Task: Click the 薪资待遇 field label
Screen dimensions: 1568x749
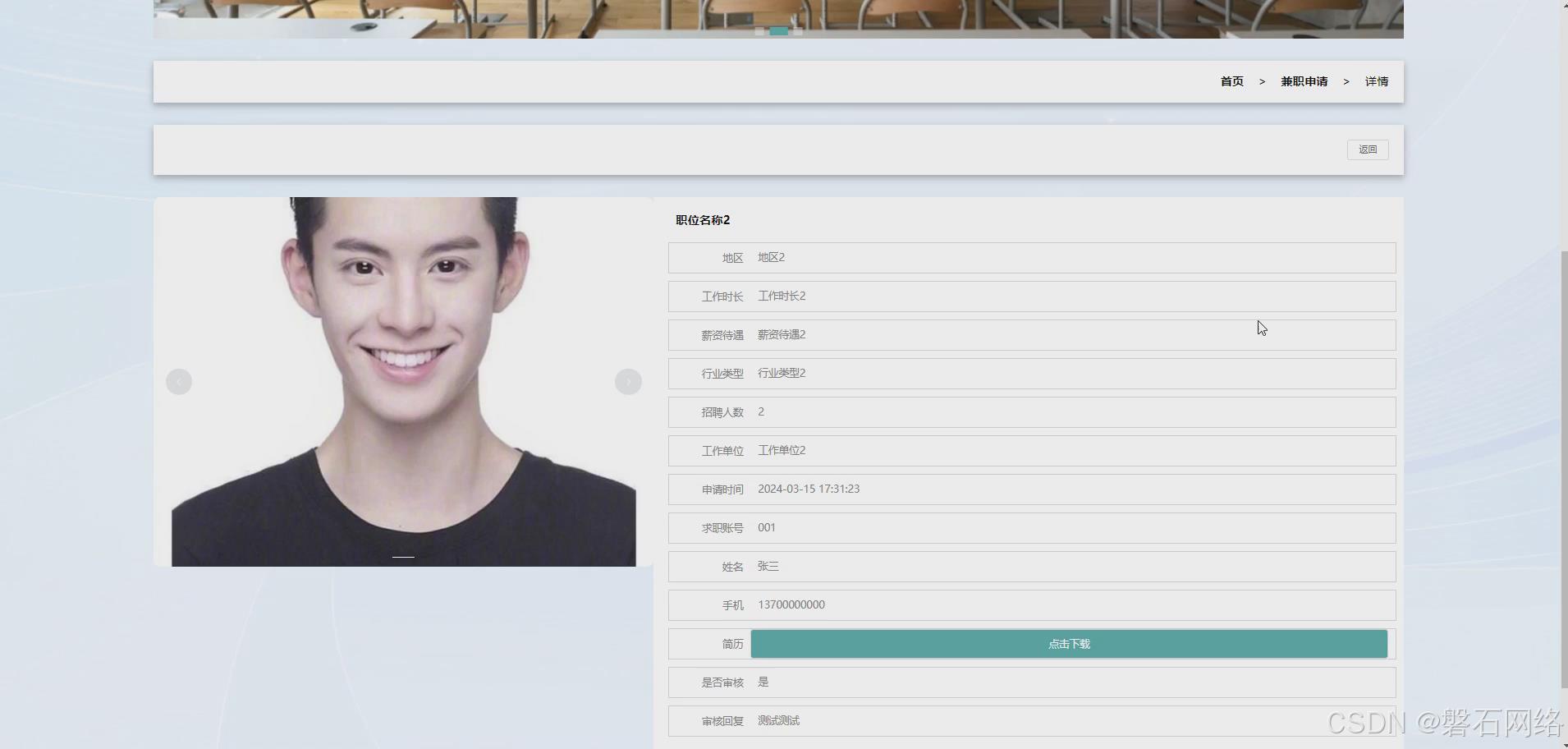Action: (722, 336)
